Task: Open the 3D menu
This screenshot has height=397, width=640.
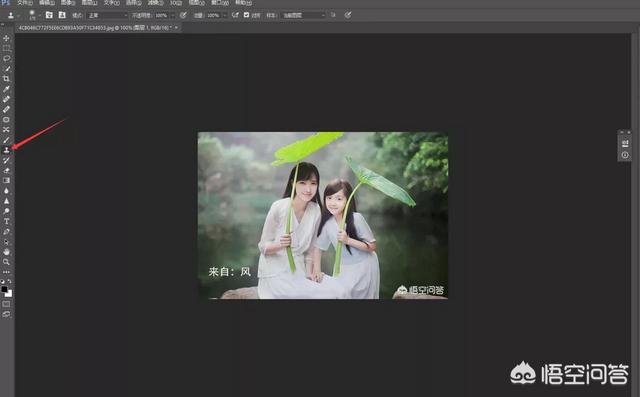Action: pos(176,2)
